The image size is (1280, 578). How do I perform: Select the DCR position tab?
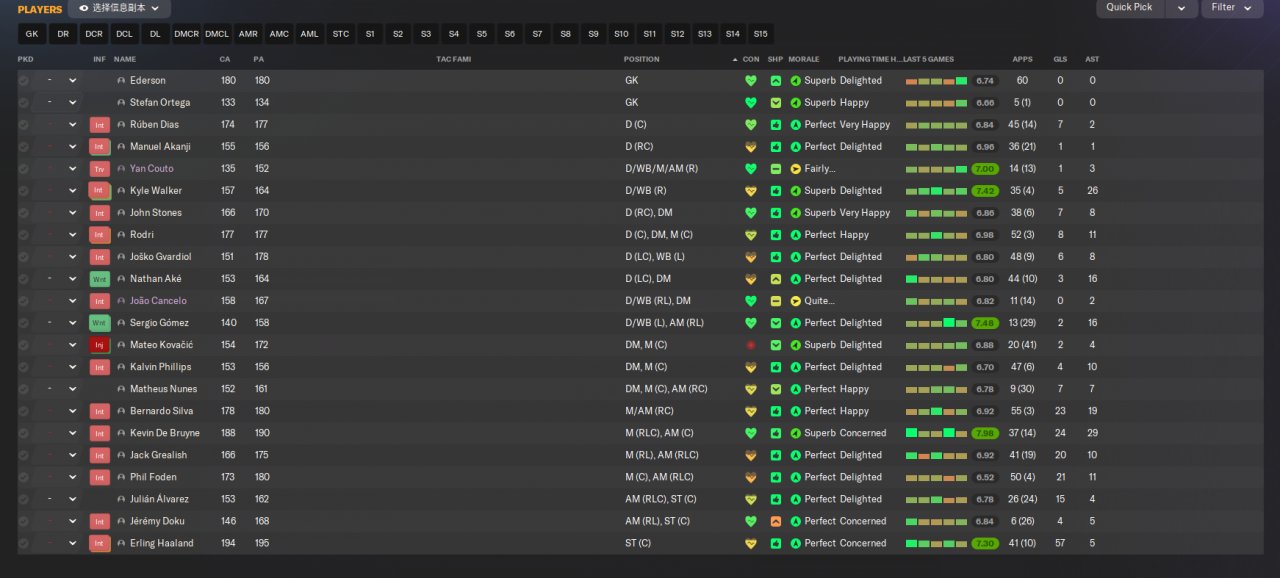coord(94,34)
